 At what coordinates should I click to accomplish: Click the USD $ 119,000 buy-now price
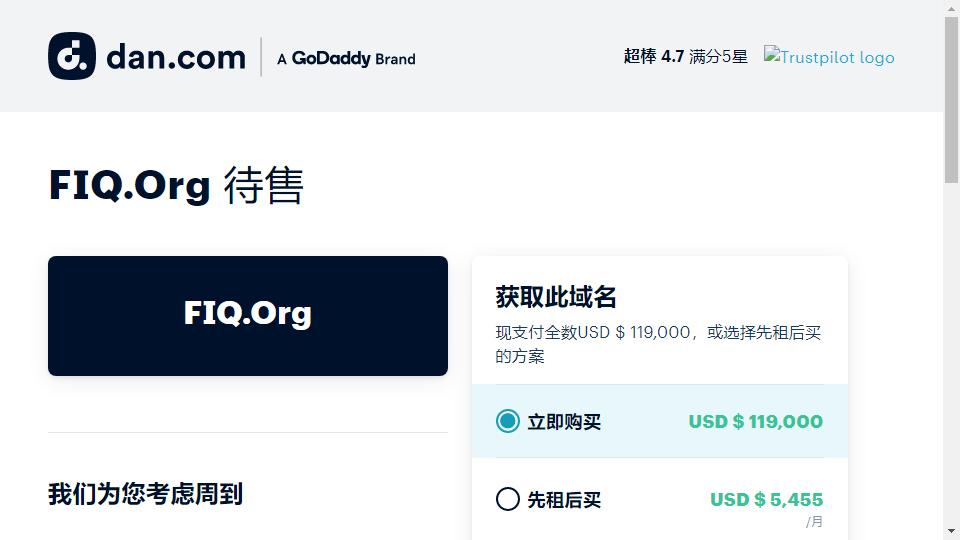[x=756, y=421]
